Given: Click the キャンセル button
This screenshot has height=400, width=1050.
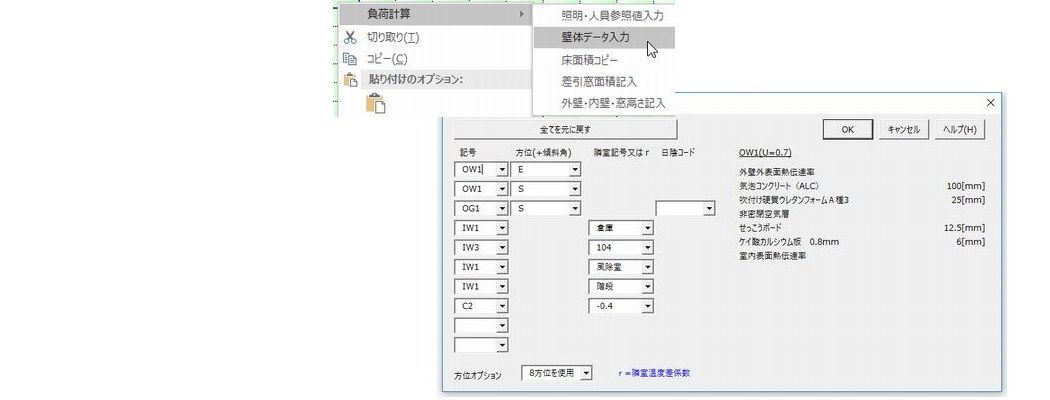Looking at the screenshot, I should [903, 130].
